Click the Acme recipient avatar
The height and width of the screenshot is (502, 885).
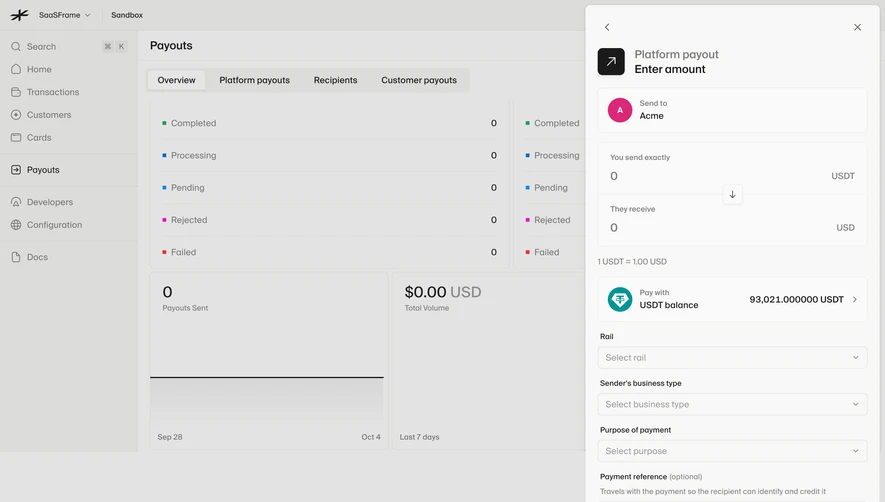(620, 110)
